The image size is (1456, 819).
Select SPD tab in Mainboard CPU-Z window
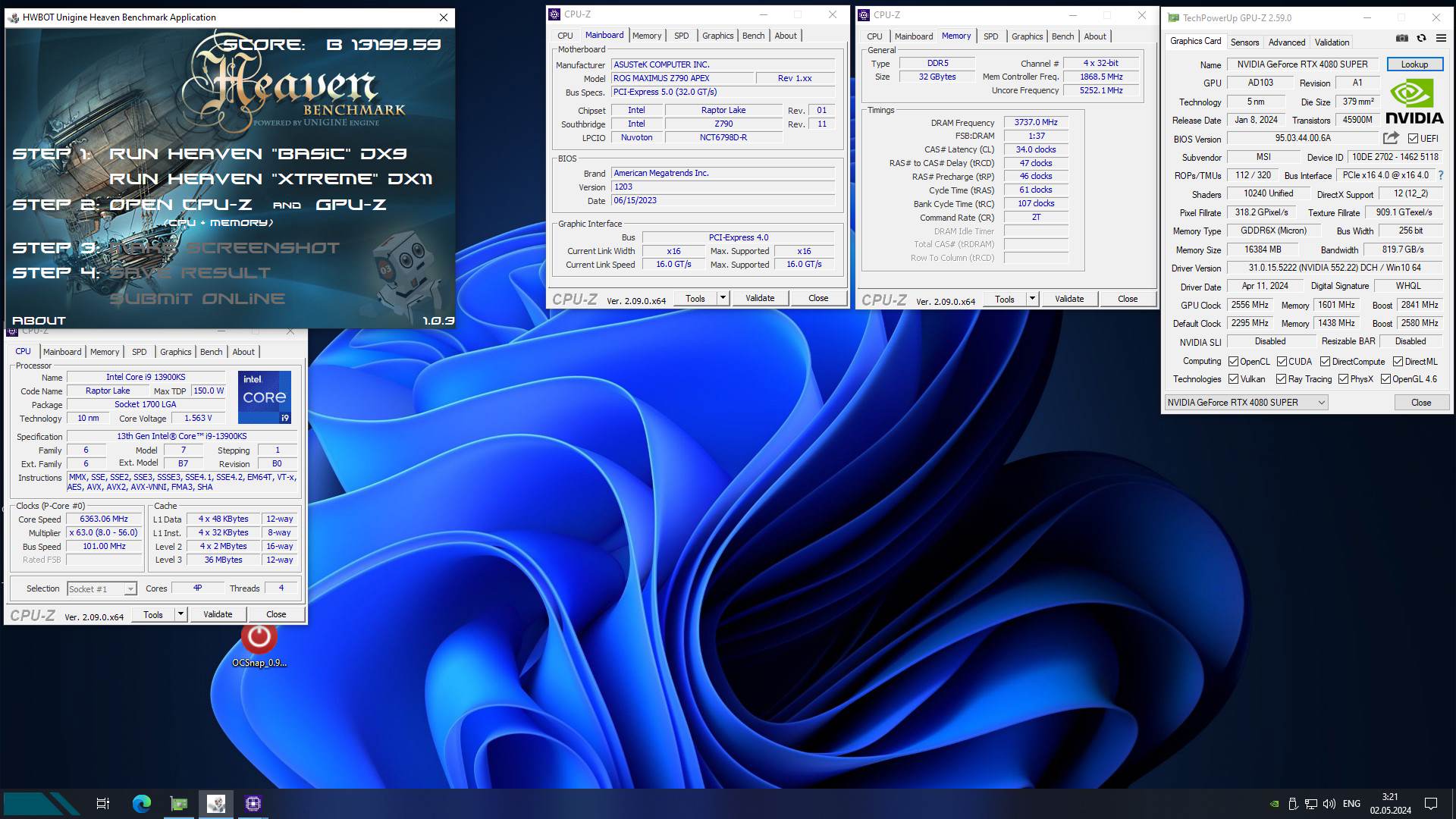click(682, 36)
